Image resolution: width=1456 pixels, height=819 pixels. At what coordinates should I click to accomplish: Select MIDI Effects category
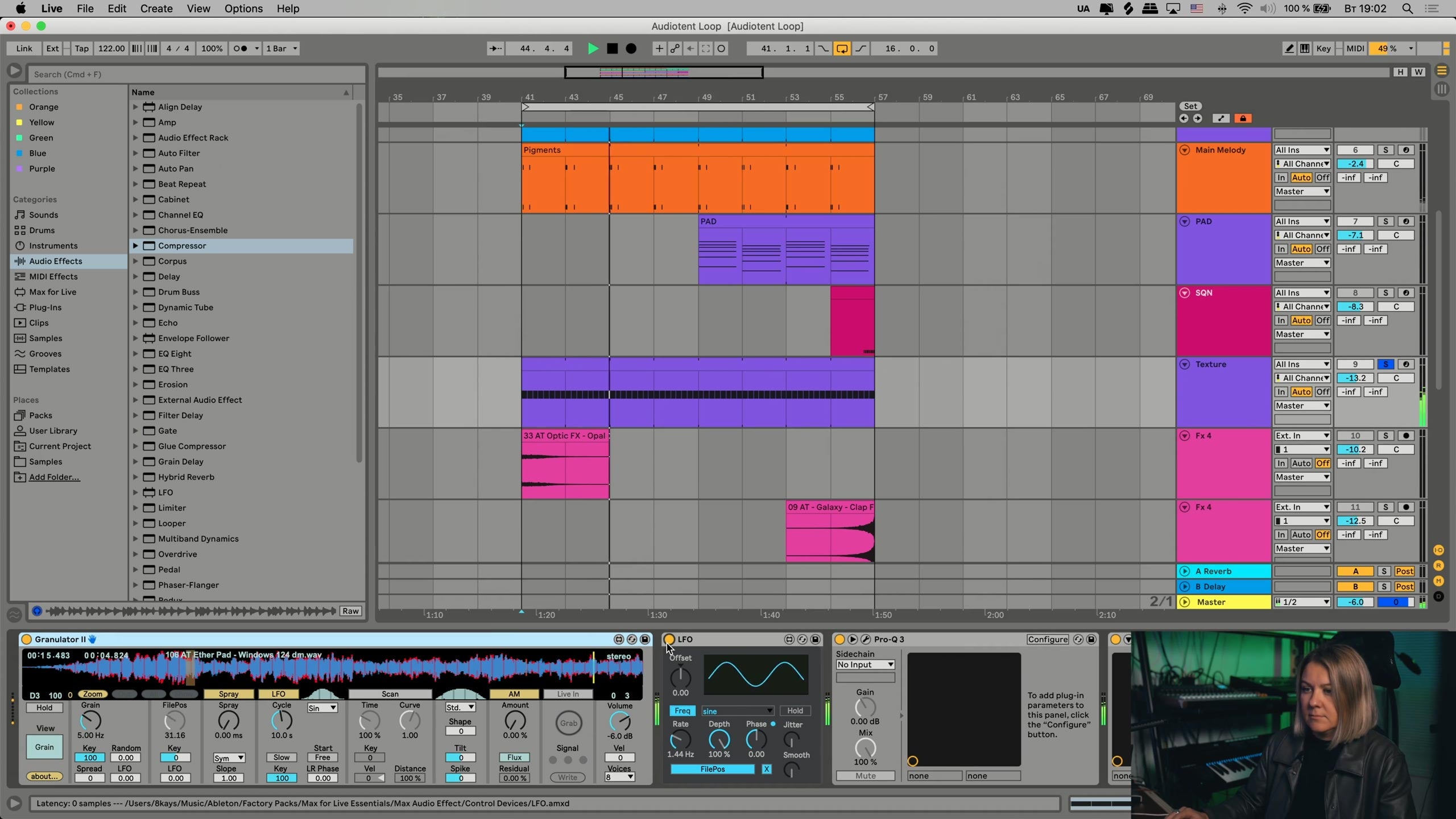point(53,276)
